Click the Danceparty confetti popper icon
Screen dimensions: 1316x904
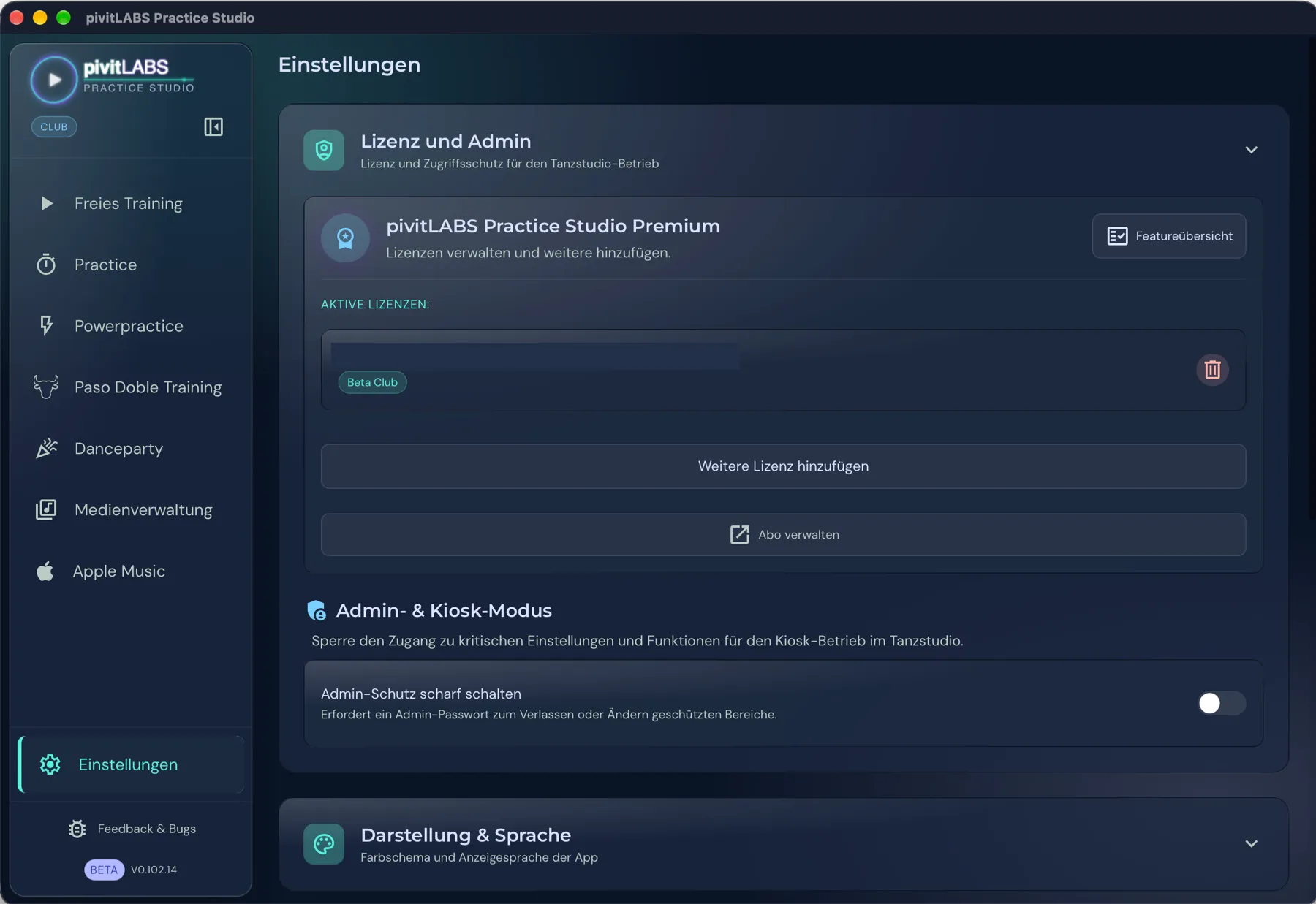(46, 448)
